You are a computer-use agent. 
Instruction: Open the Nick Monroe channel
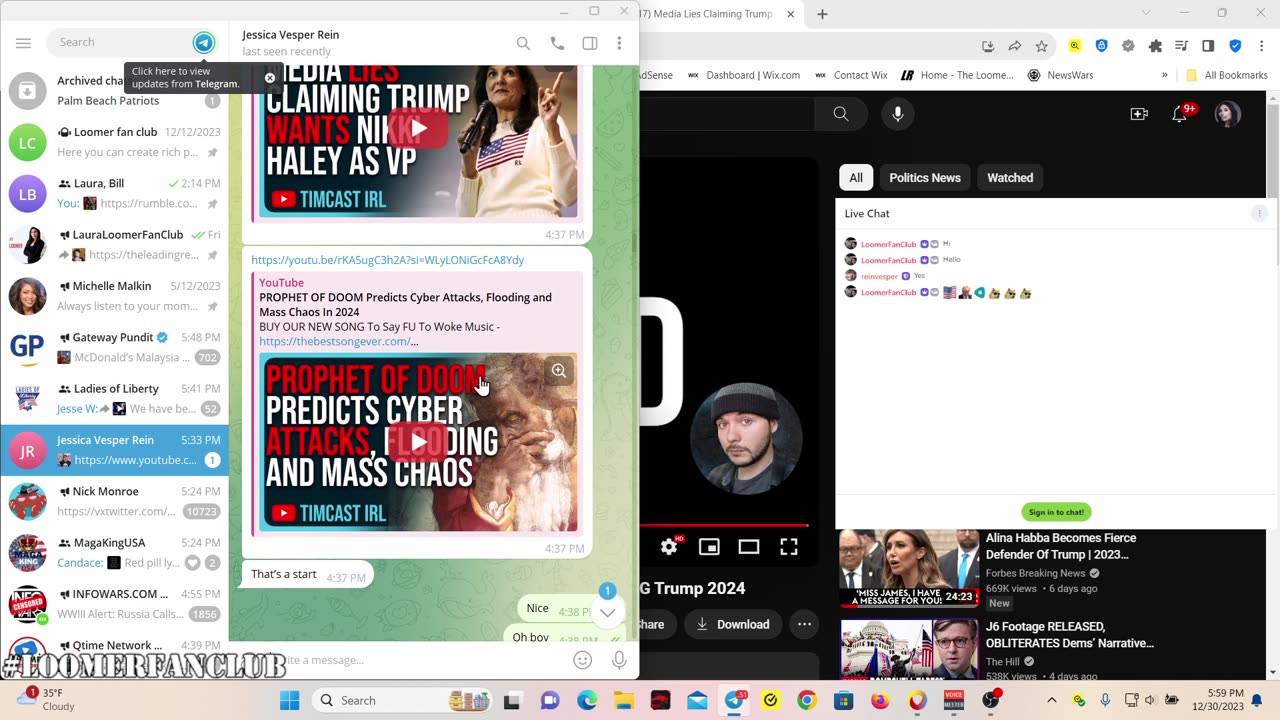(114, 501)
